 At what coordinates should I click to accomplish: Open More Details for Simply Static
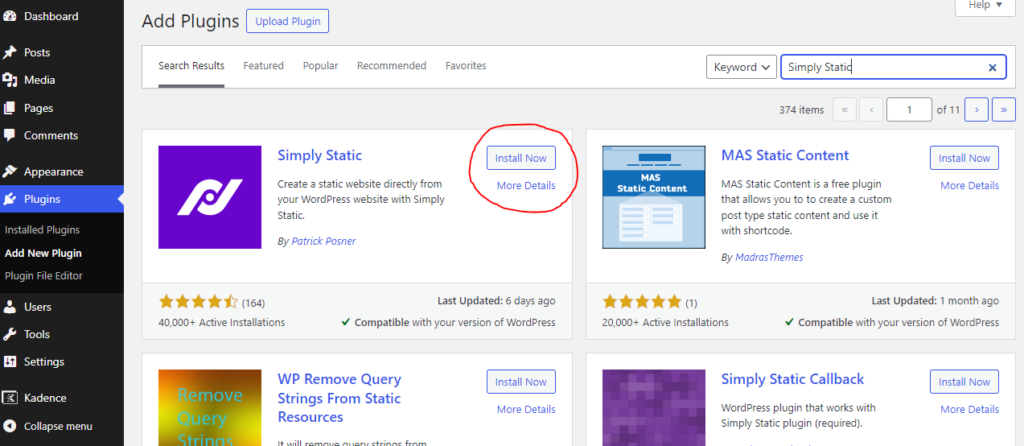[526, 185]
